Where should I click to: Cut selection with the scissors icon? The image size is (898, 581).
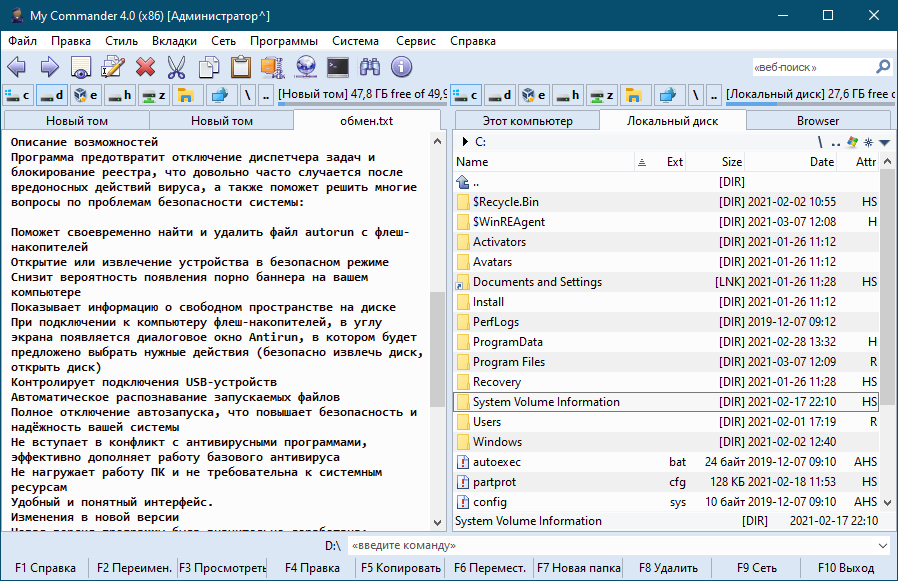point(176,67)
